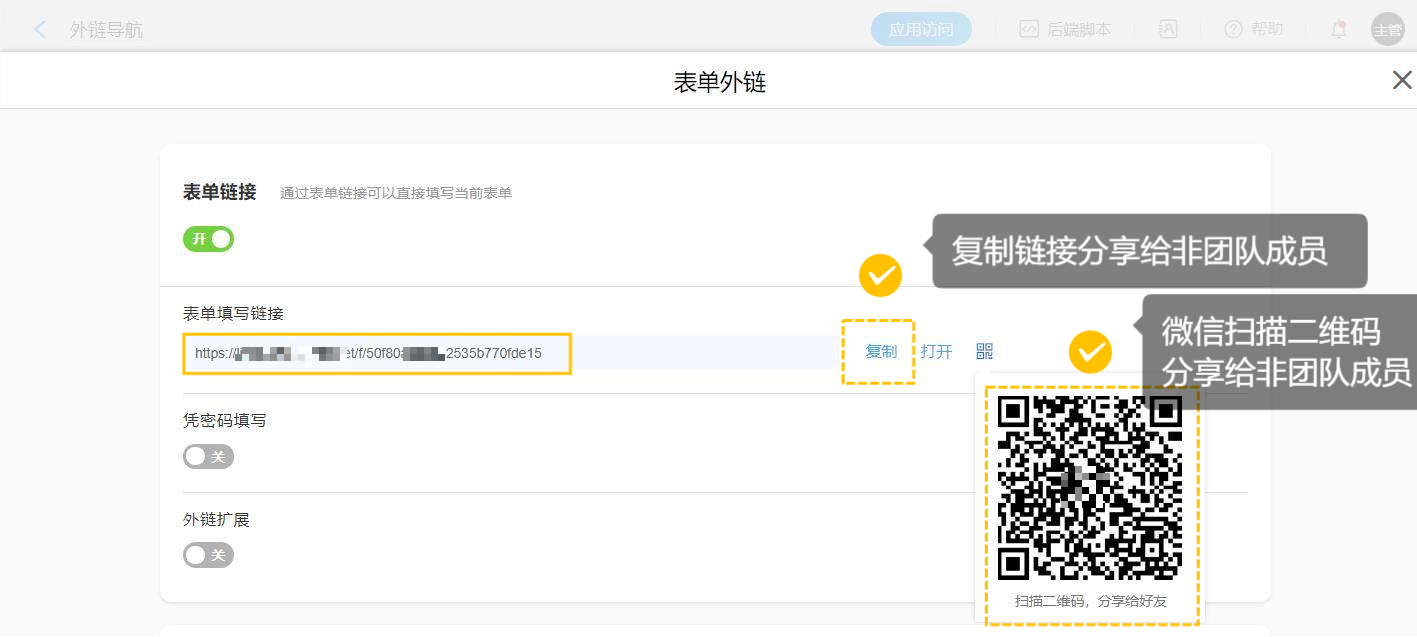Click the QR code image
The width and height of the screenshot is (1417, 637).
(x=1090, y=487)
